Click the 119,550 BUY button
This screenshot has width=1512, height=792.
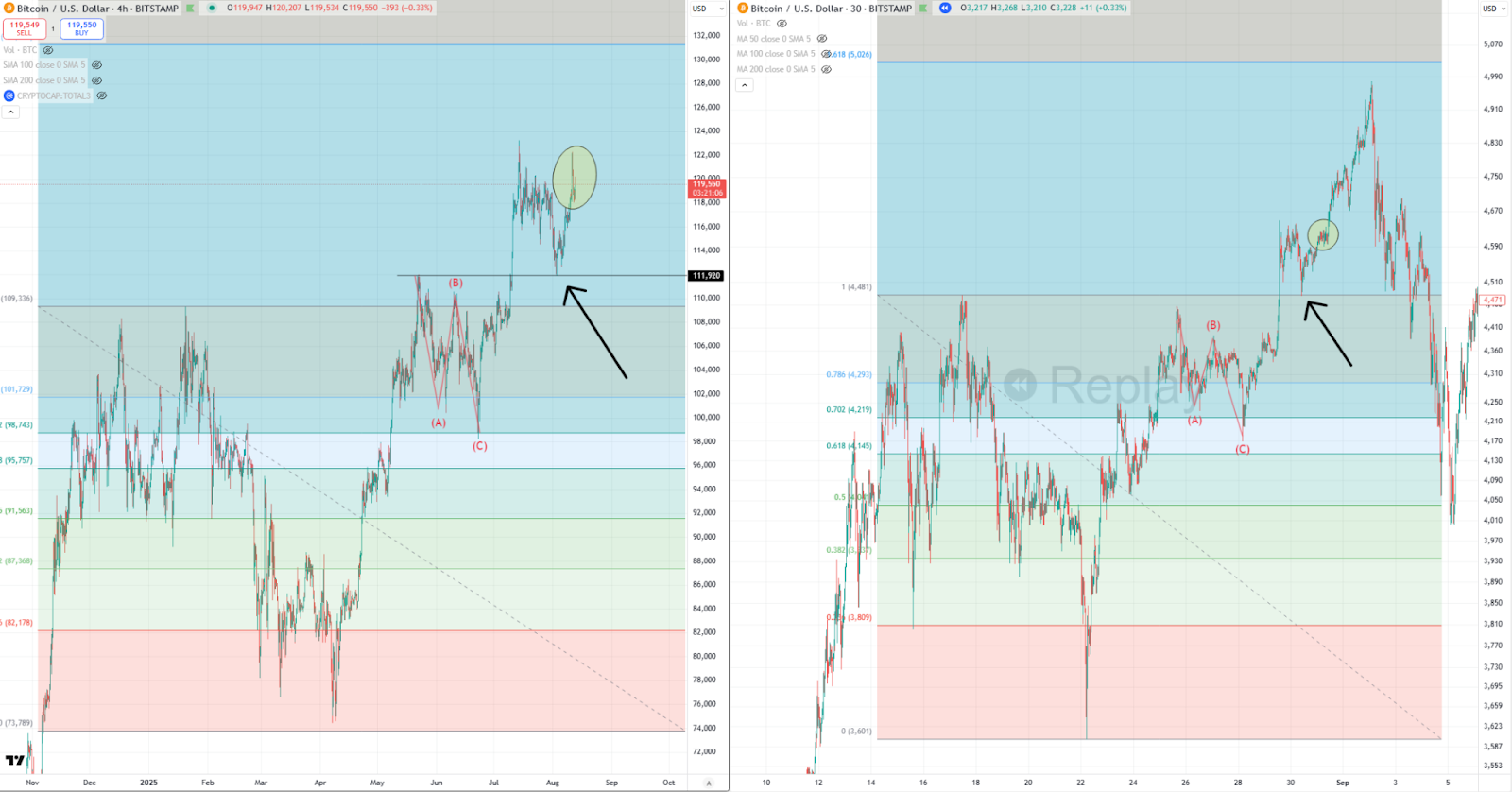(x=81, y=28)
